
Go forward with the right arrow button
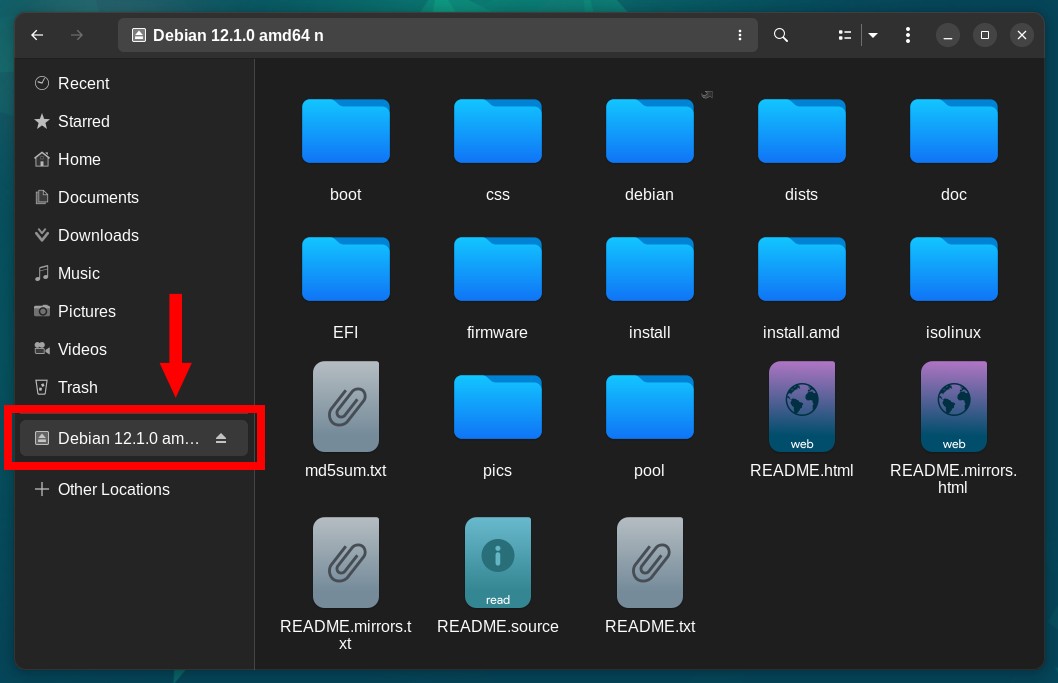point(77,35)
